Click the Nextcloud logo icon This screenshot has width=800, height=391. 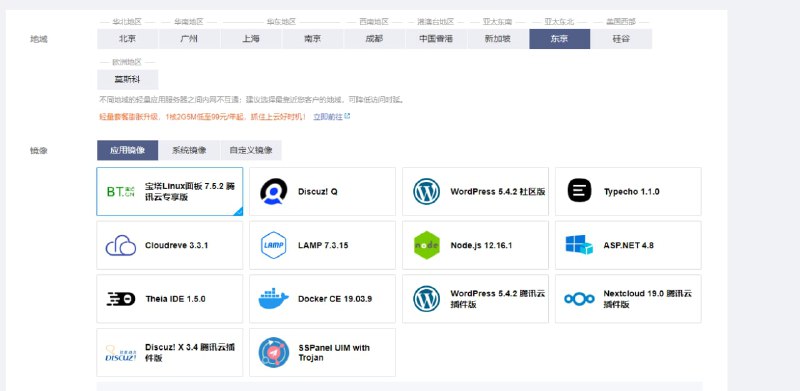[579, 299]
